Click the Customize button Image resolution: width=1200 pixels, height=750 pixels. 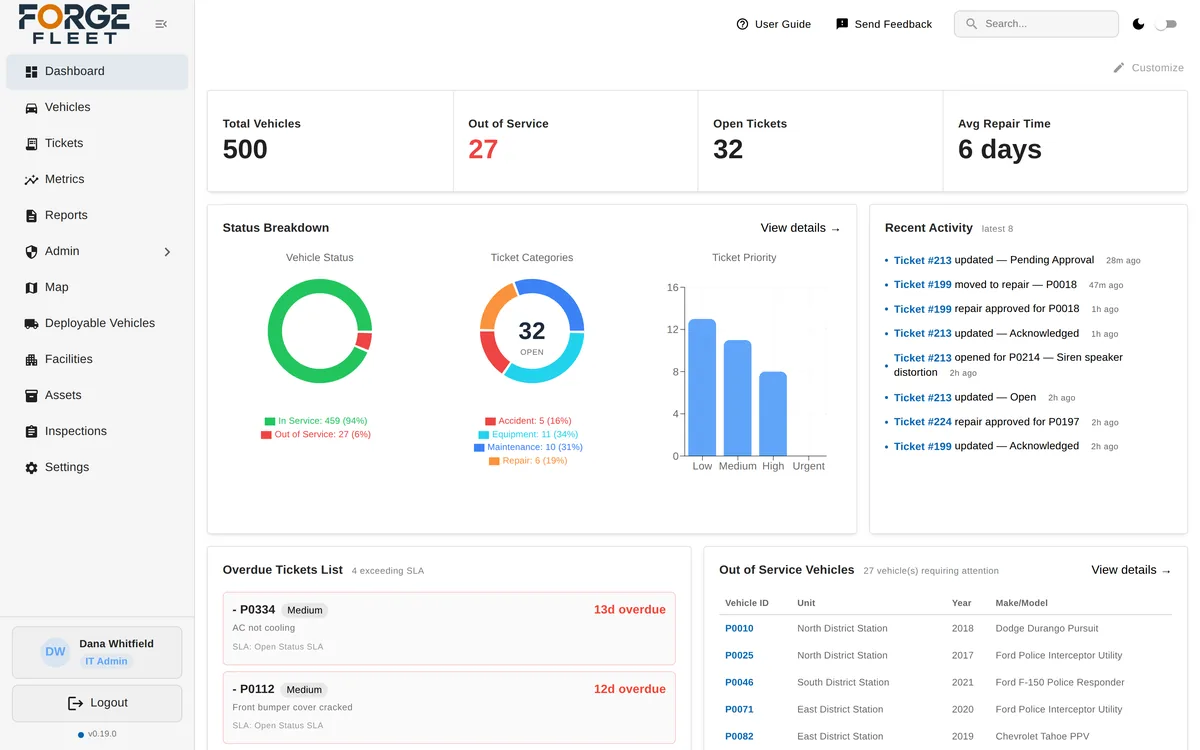1148,68
